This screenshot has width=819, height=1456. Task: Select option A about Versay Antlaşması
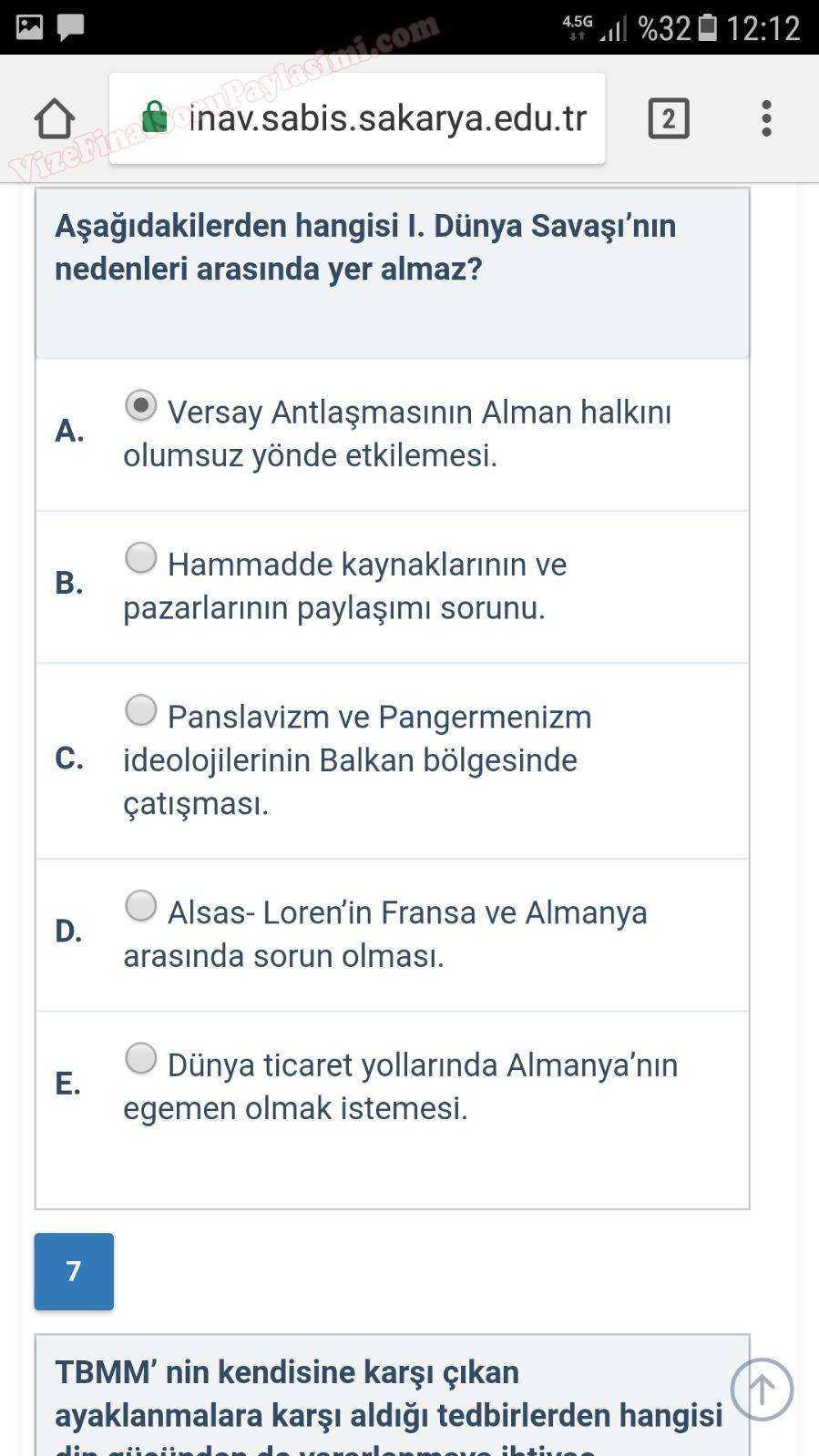tap(141, 405)
